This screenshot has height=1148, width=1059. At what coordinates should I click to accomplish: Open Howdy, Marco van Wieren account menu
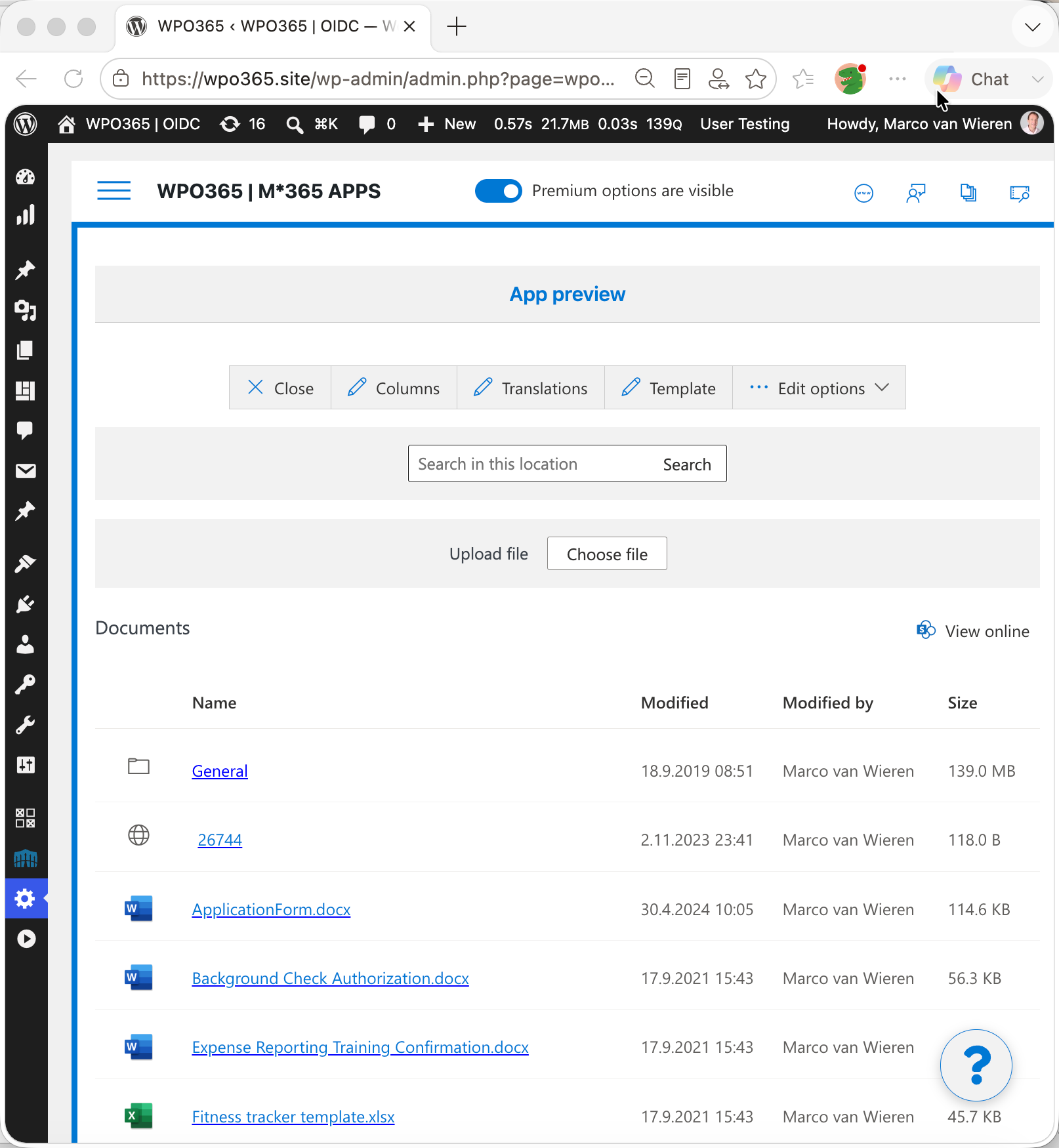[x=935, y=124]
